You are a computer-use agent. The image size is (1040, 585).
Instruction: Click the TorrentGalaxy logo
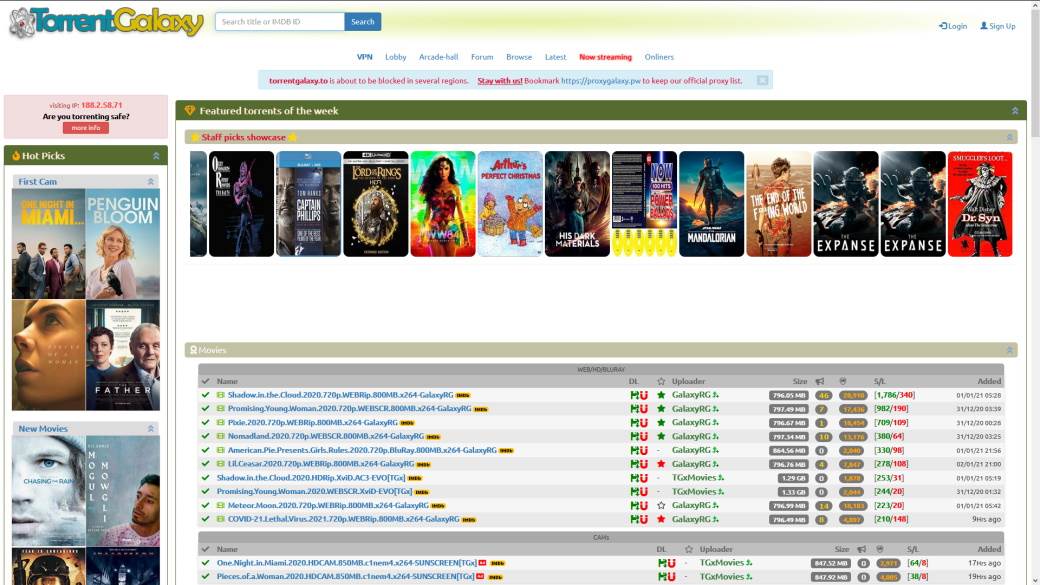pos(106,21)
